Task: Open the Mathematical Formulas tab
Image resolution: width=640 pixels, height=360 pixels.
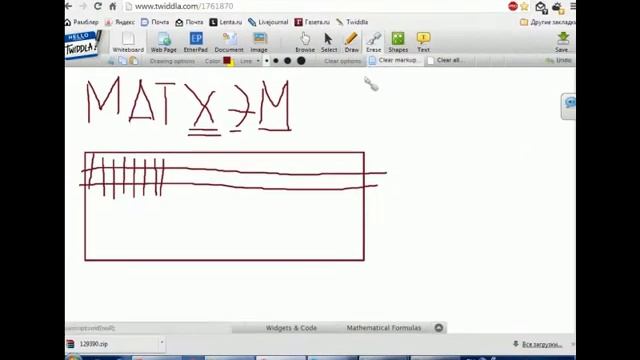Action: tap(384, 328)
